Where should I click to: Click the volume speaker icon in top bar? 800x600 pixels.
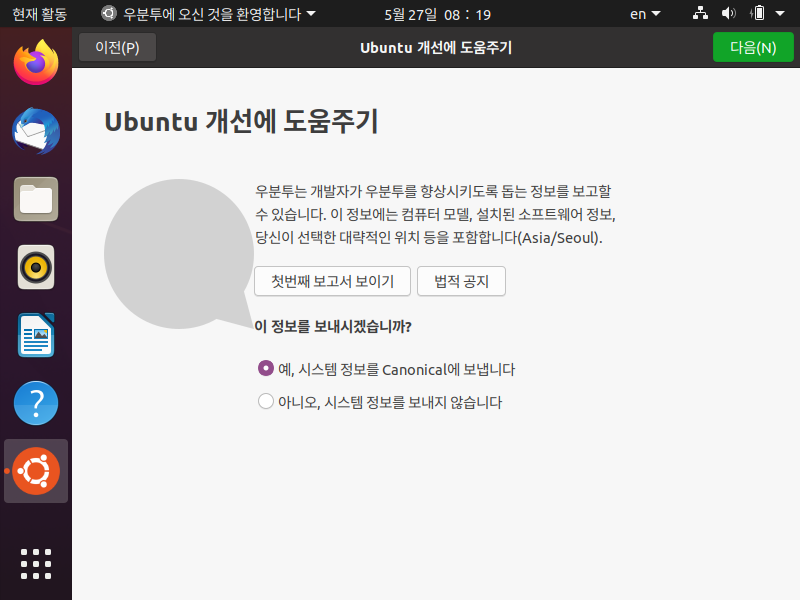point(729,13)
